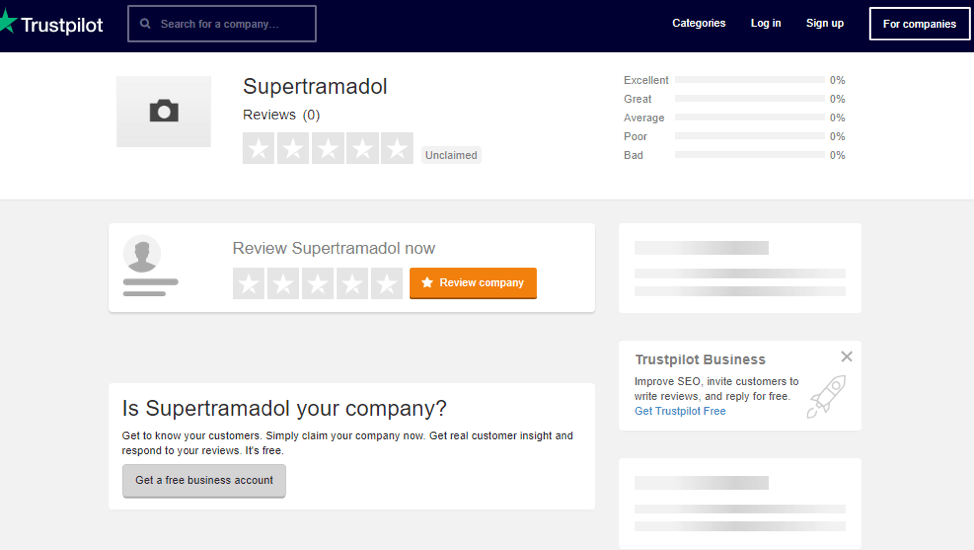Open the Categories menu
The image size is (974, 550).
click(x=699, y=23)
